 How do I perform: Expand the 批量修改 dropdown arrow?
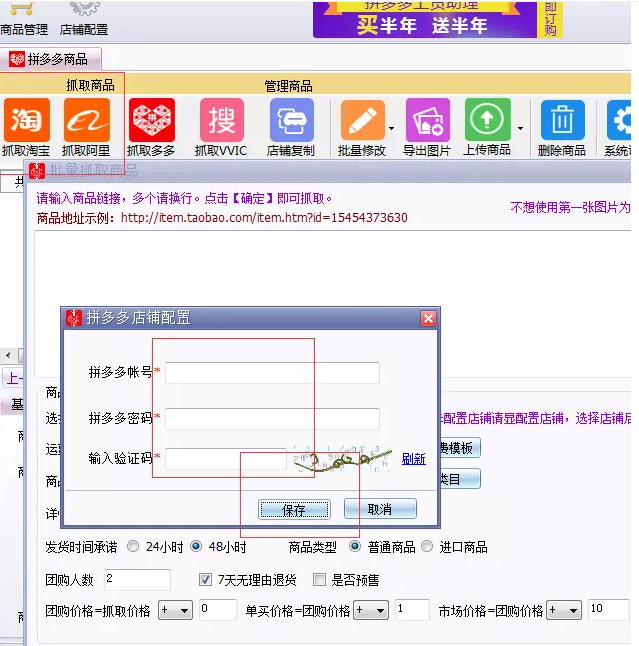coord(391,129)
